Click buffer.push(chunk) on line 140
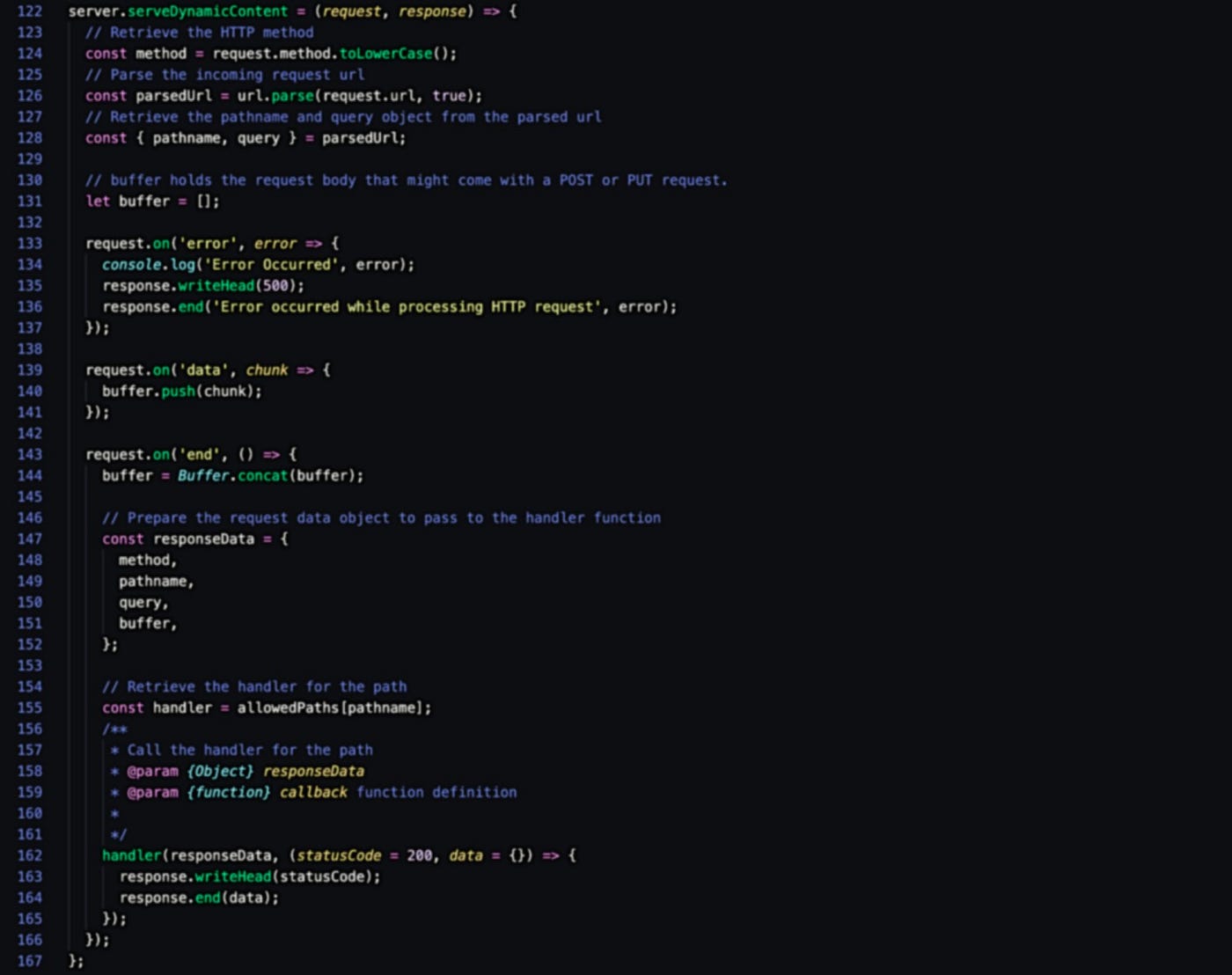The image size is (1232, 975). click(180, 392)
